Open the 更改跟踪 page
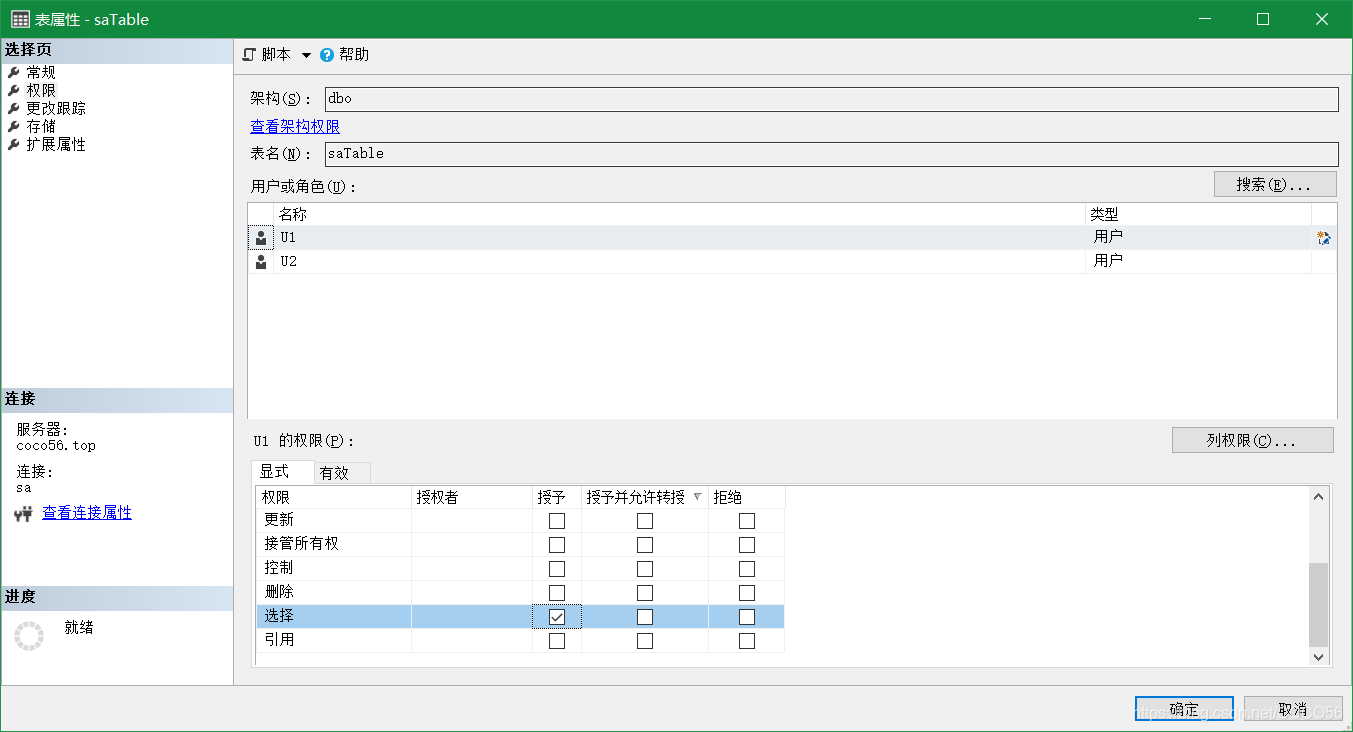1353x732 pixels. [56, 109]
